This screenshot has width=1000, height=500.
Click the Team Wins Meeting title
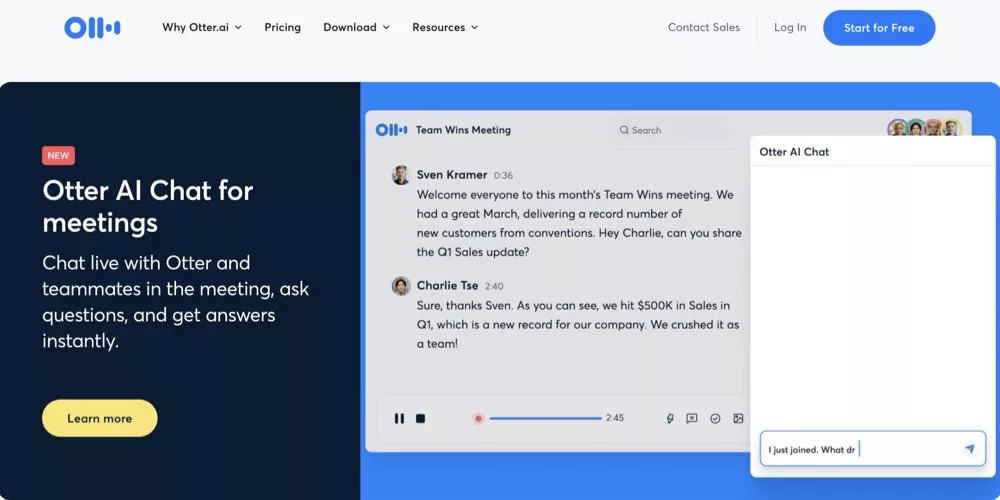463,130
